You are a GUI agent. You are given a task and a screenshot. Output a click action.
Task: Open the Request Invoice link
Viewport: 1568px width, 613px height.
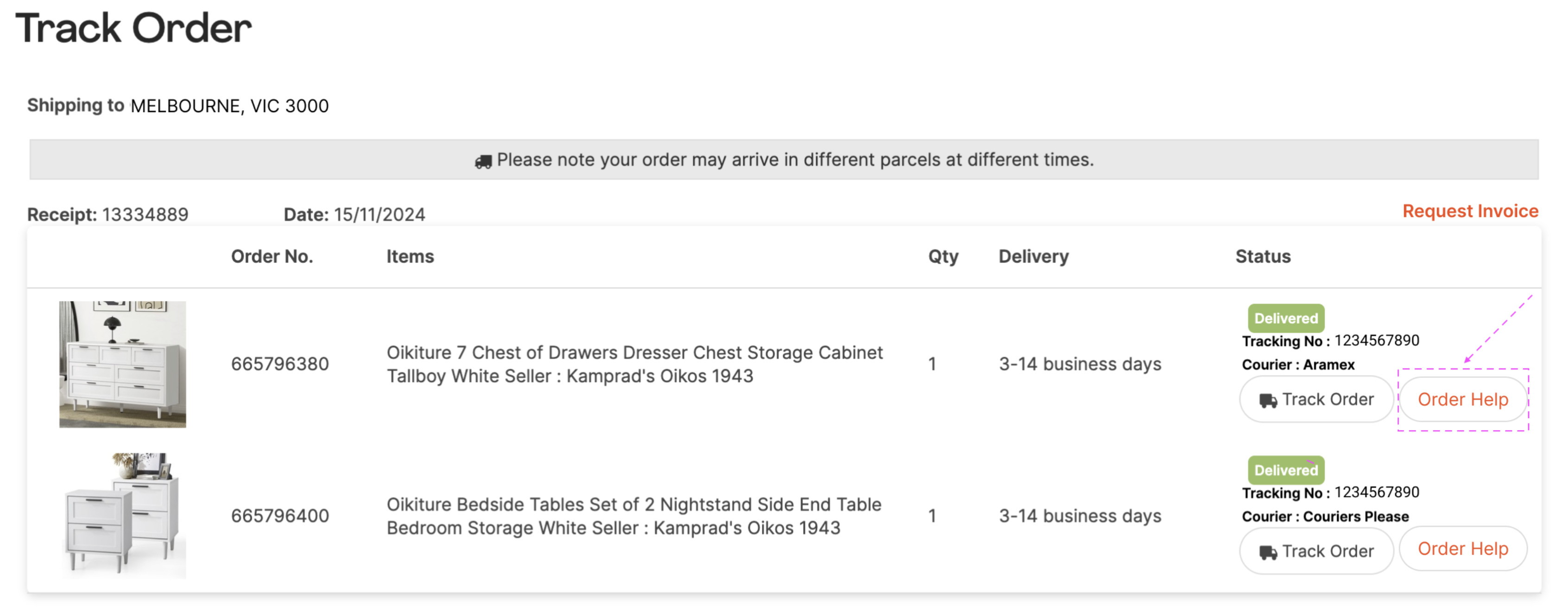1469,211
